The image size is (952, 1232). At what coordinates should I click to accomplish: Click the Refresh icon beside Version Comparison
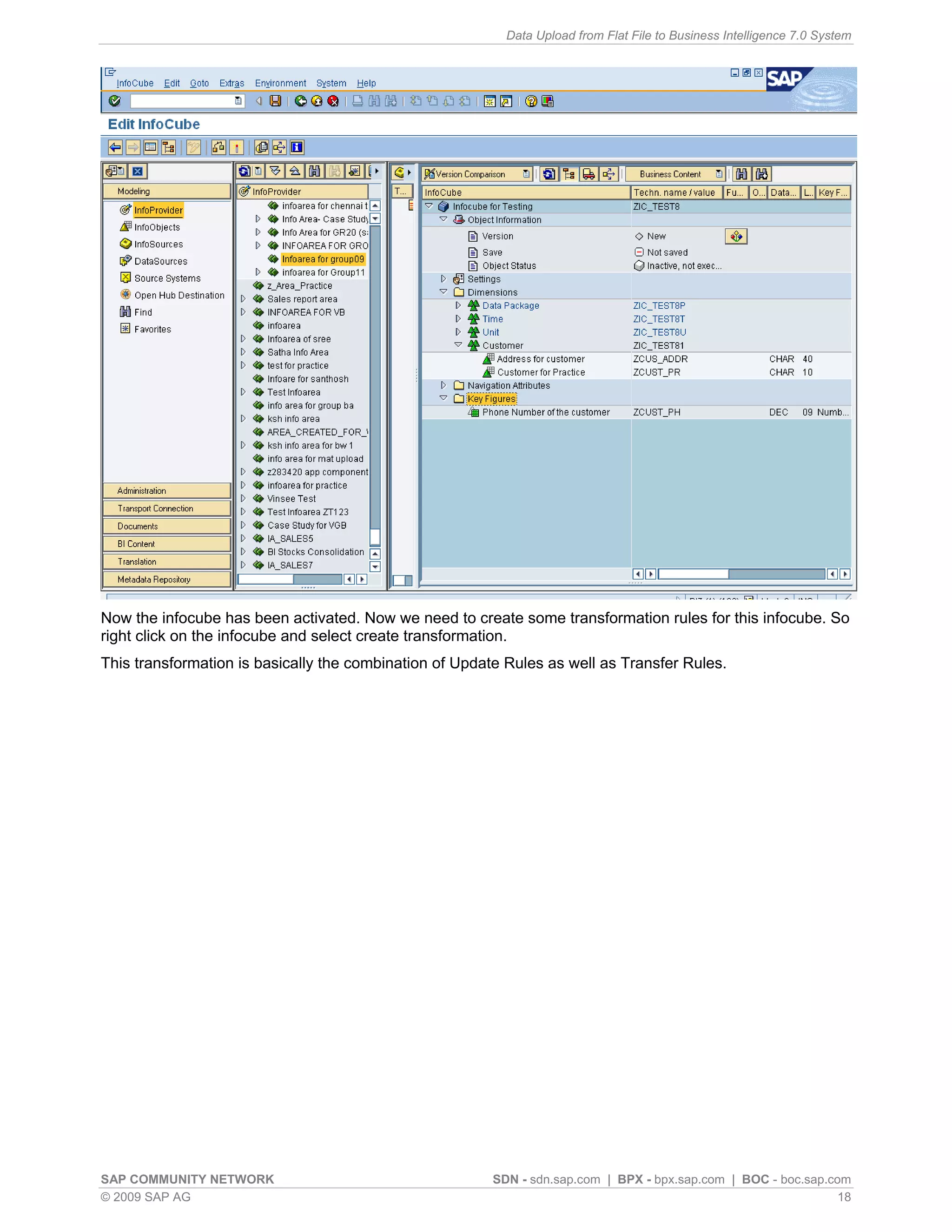click(549, 174)
